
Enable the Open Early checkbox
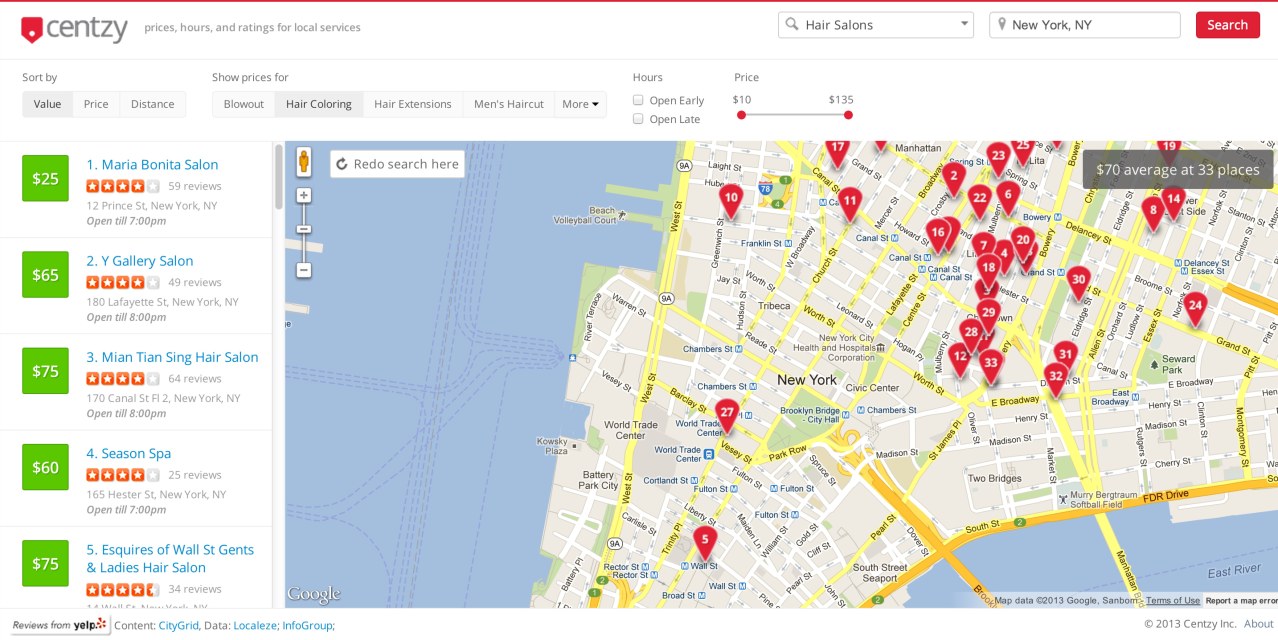pyautogui.click(x=638, y=100)
